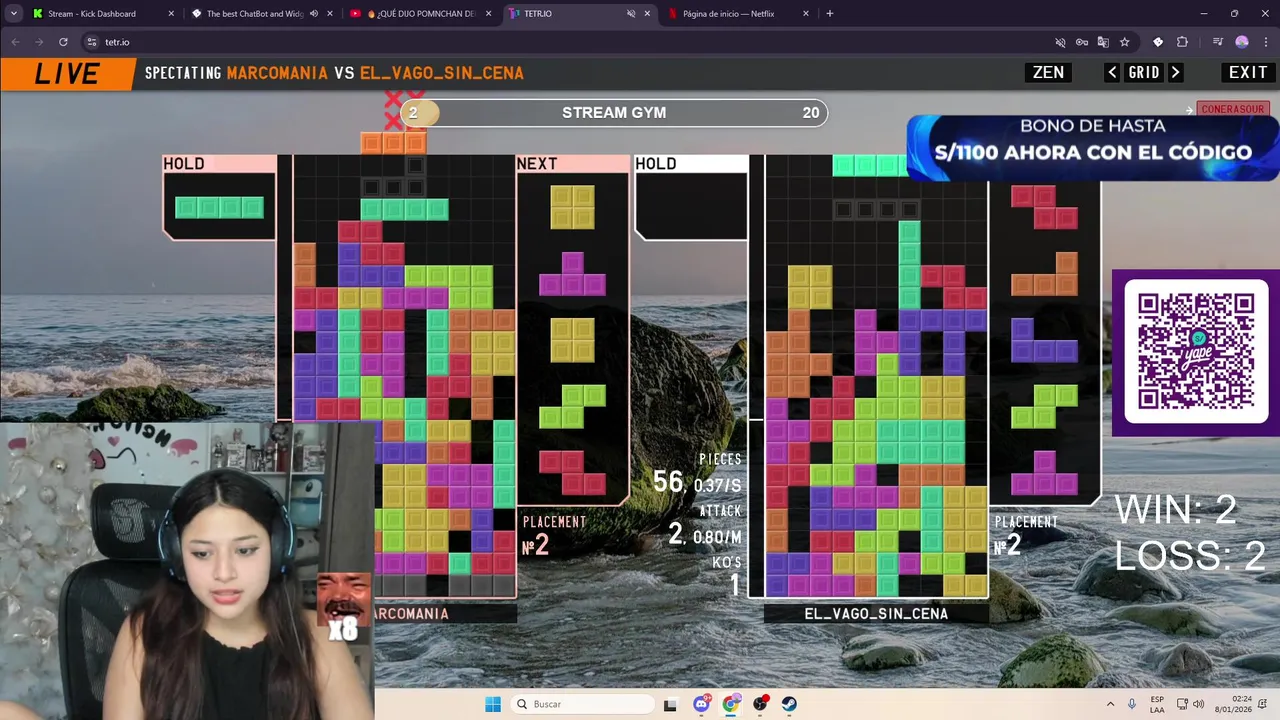Screen dimensions: 1280x720
Task: Open the ¿QUÉ DIJO POMNCHAN YouTube tab
Action: click(x=420, y=14)
